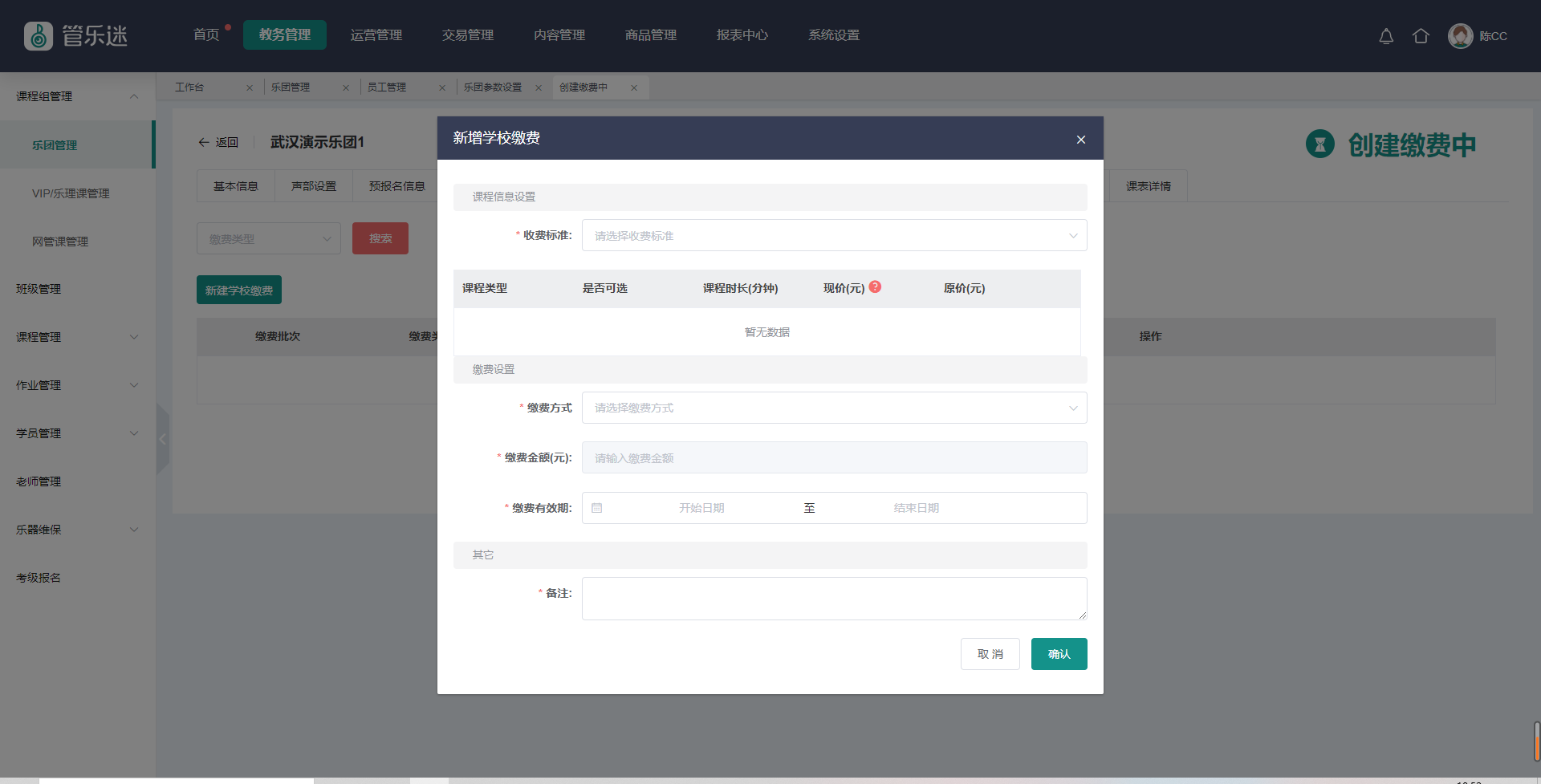Open the 缴费方式 dropdown
Viewport: 1541px width, 784px height.
pos(834,408)
